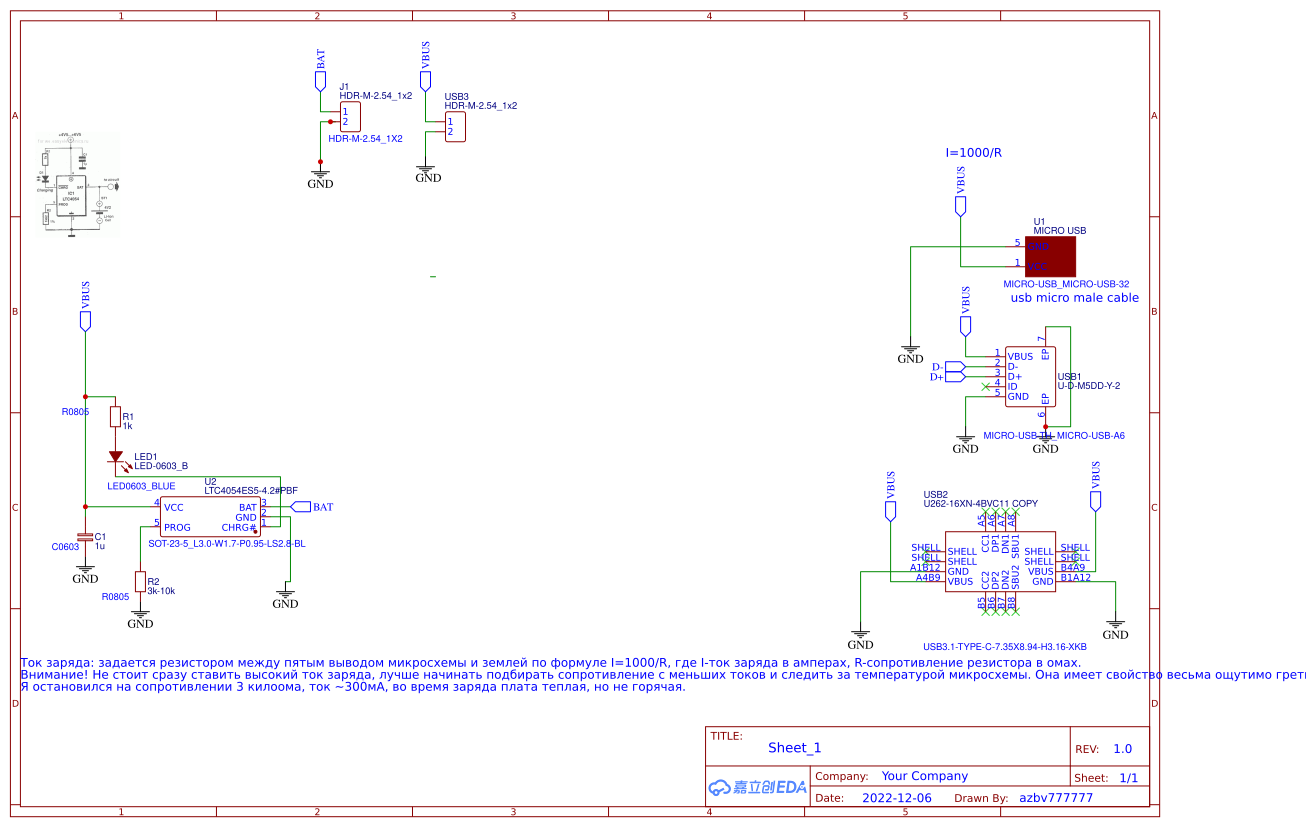The height and width of the screenshot is (827, 1306).
Task: Select resistor R1 with value 1k
Action: click(x=115, y=416)
